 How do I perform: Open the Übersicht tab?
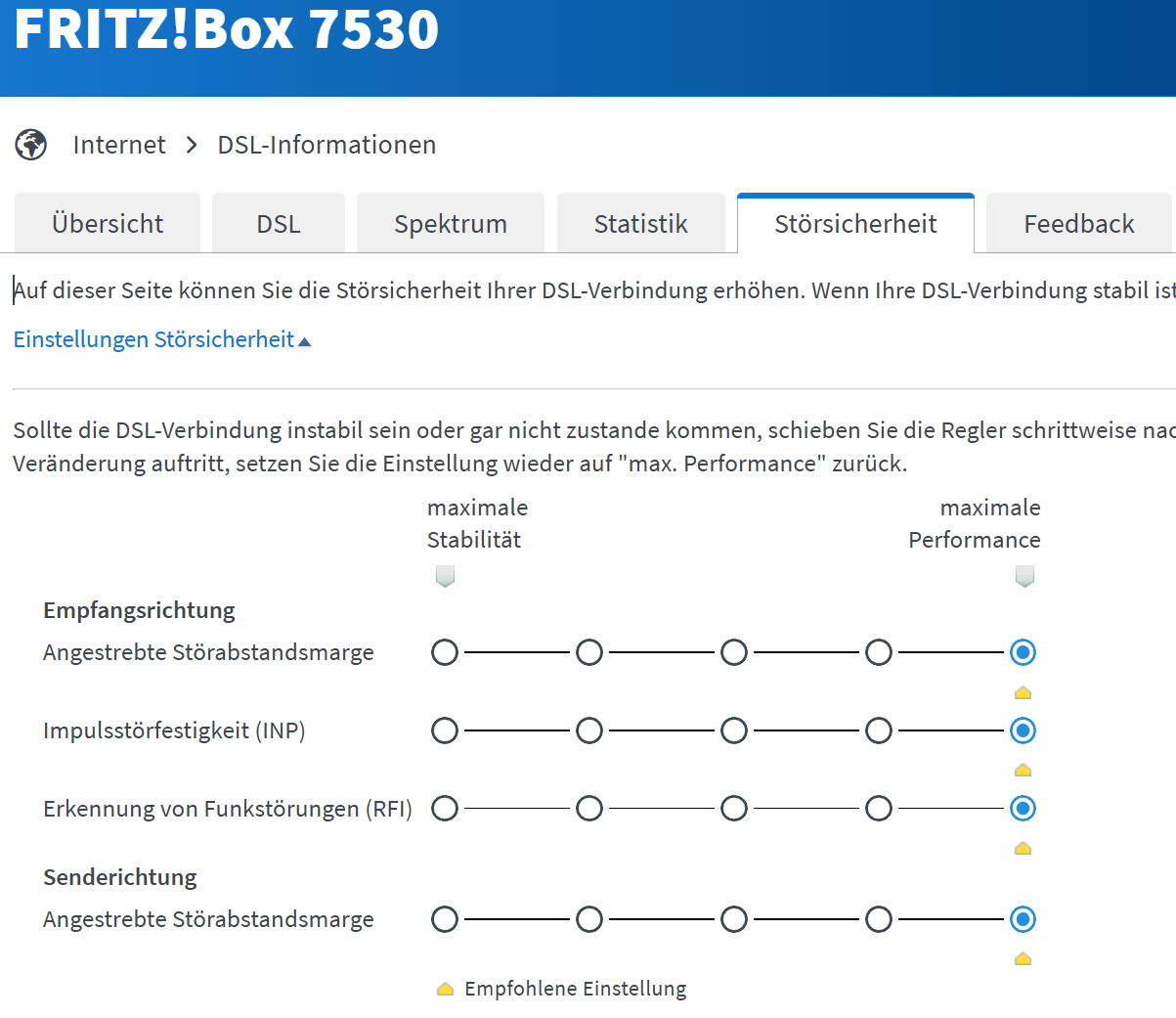pos(108,223)
